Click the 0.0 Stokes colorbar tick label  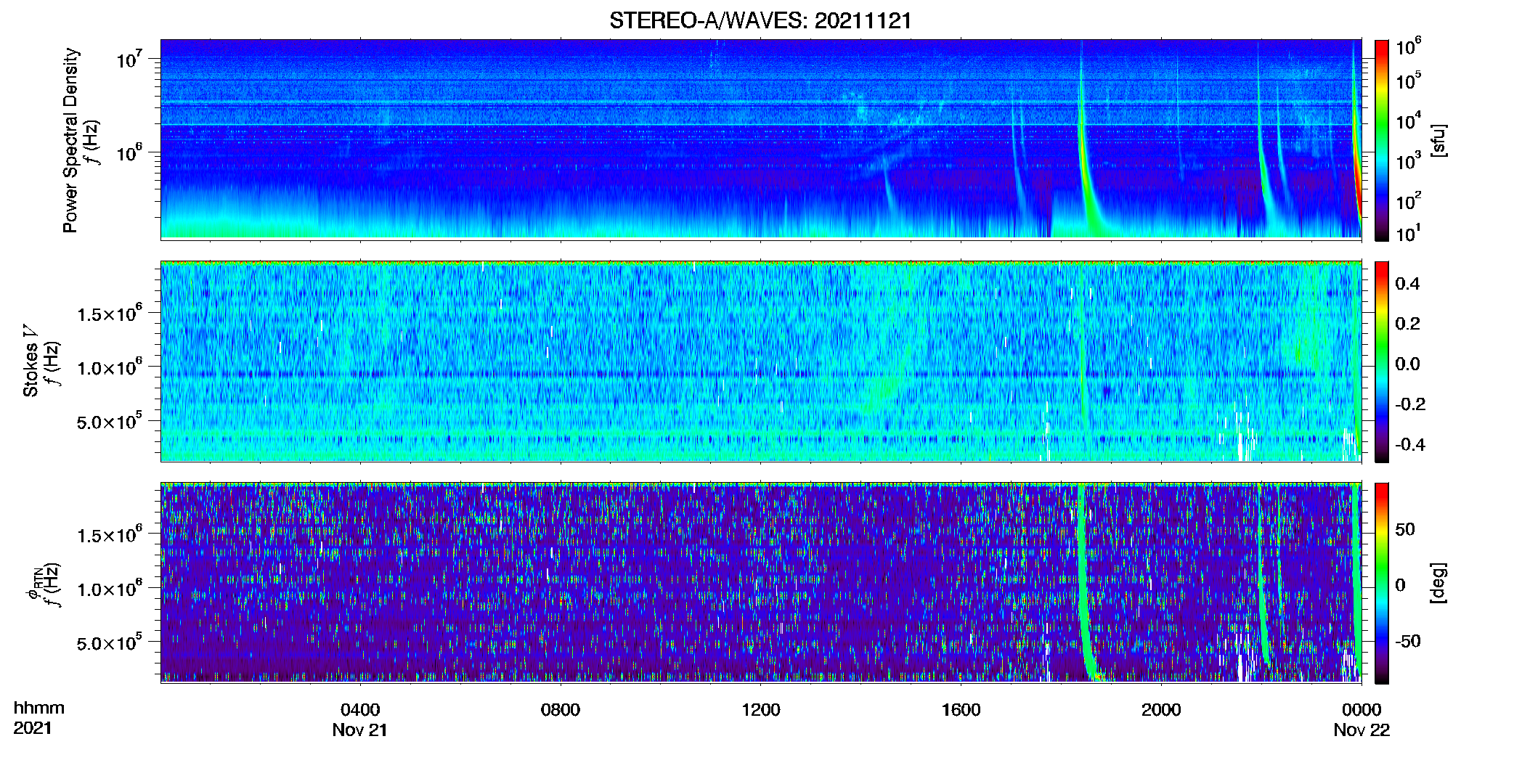pos(1407,364)
